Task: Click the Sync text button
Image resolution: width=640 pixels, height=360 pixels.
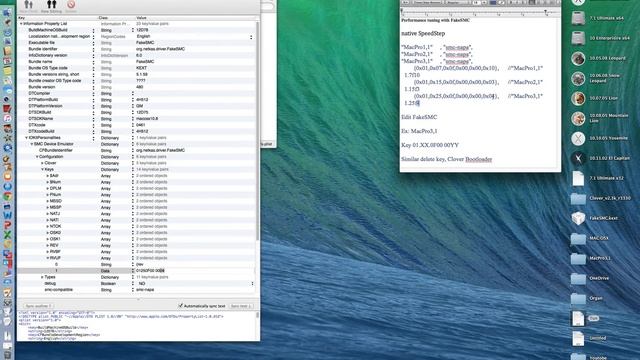Action: click(240, 306)
